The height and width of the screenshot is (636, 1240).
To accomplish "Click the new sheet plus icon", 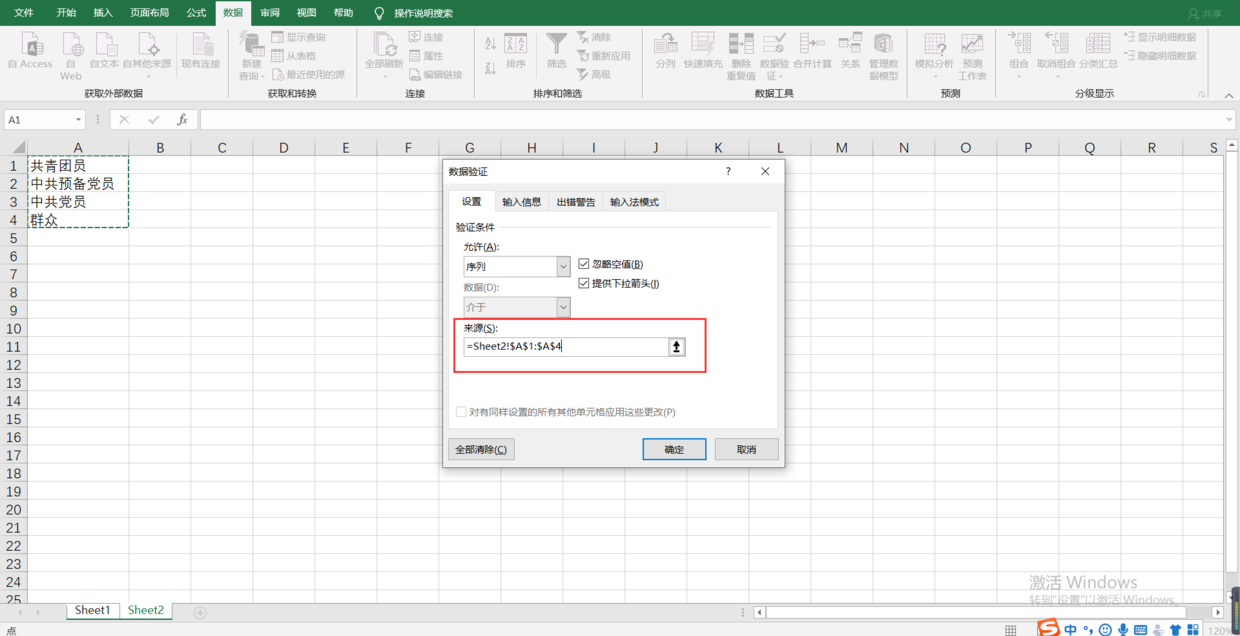I will (200, 612).
